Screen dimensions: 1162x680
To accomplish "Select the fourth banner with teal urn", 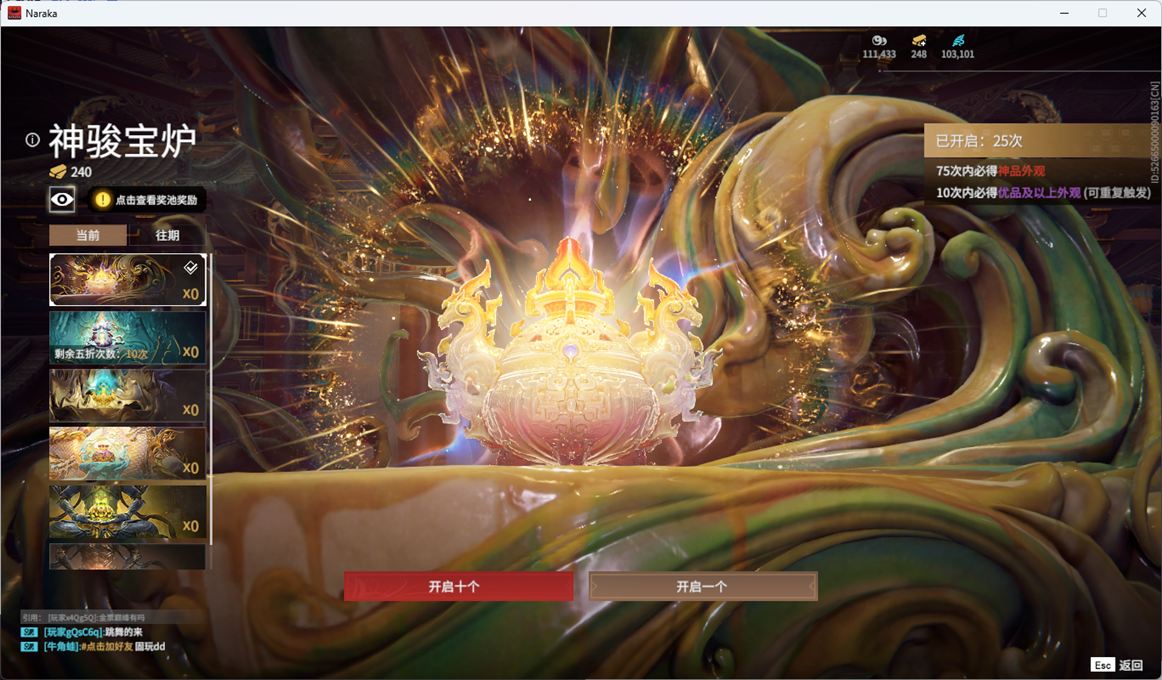I will 127,453.
